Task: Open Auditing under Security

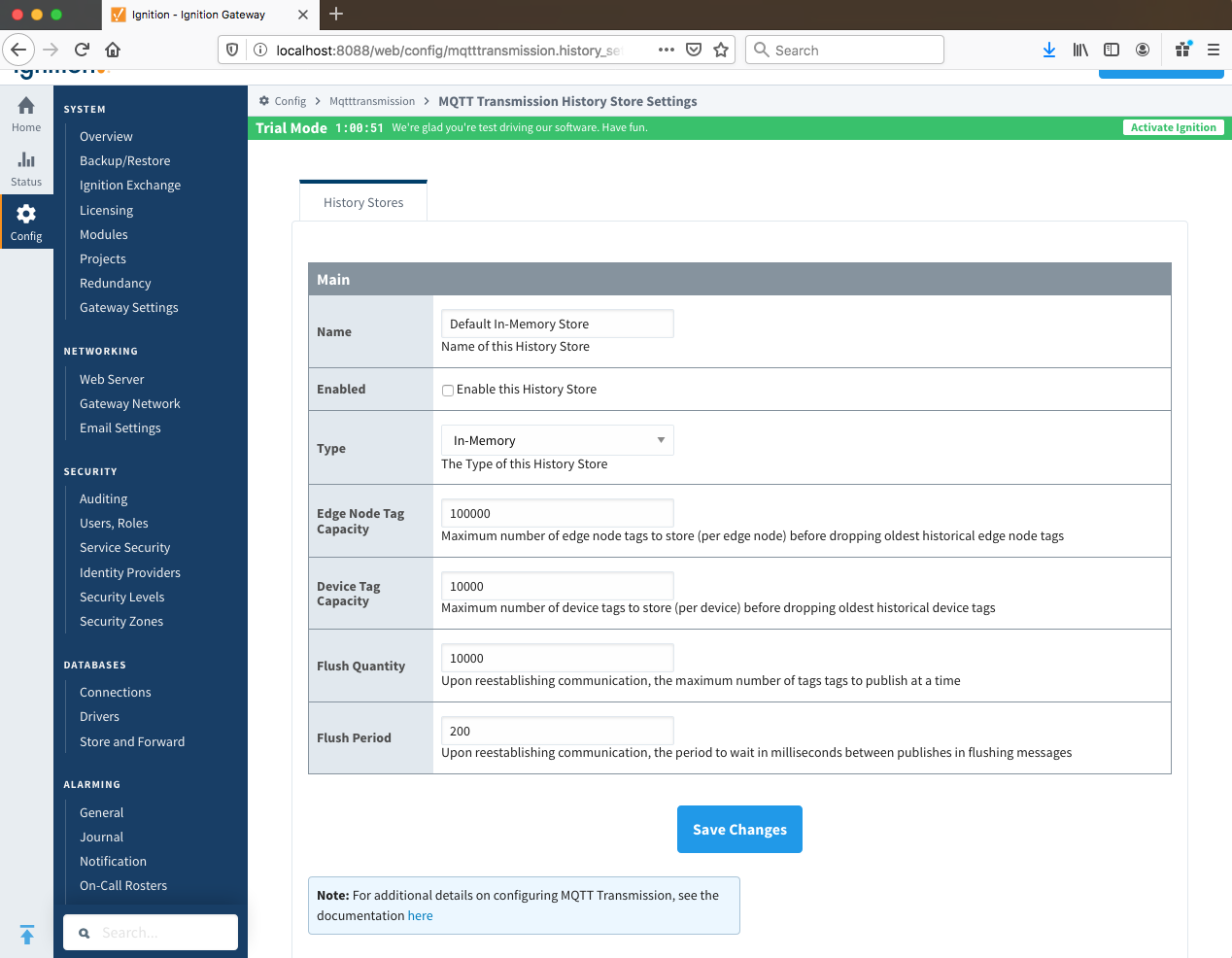Action: [x=104, y=498]
